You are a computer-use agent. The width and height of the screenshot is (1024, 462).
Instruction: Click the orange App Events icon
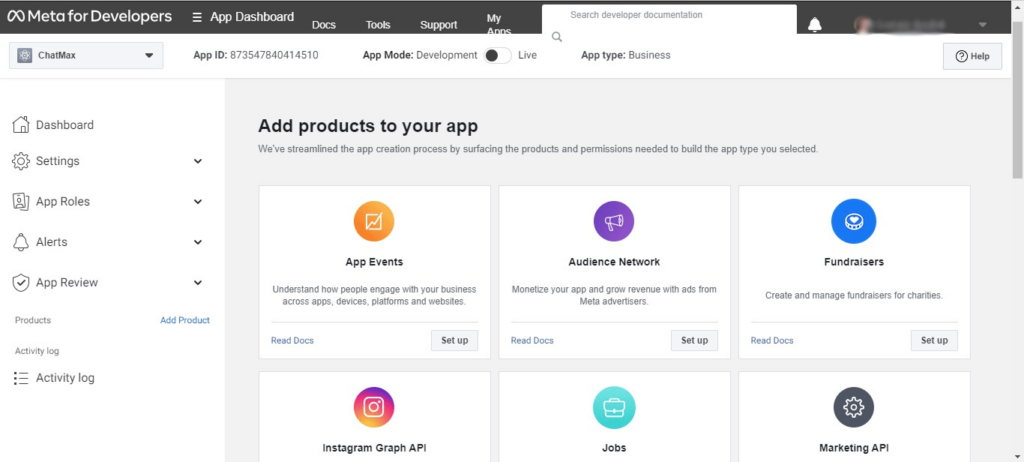point(374,221)
